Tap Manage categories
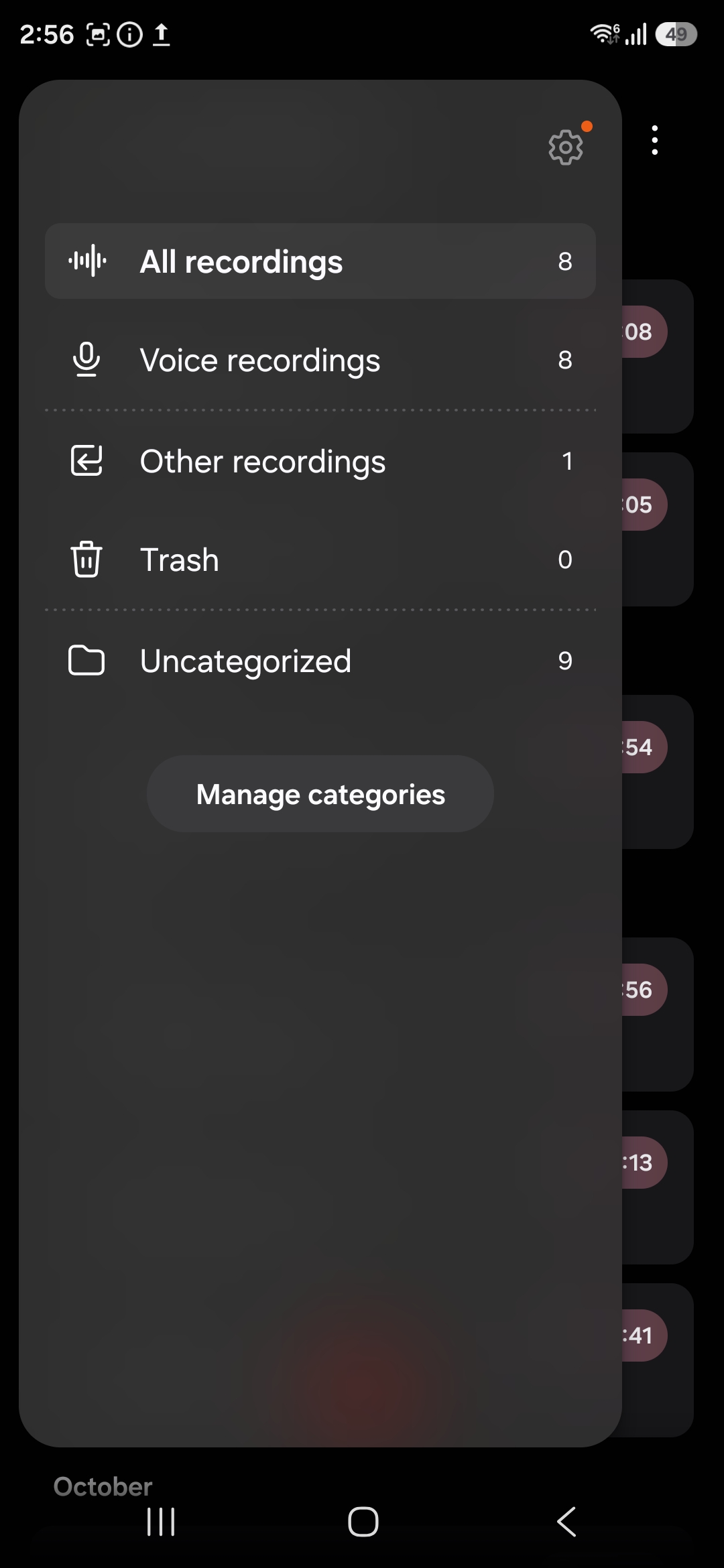 (320, 793)
